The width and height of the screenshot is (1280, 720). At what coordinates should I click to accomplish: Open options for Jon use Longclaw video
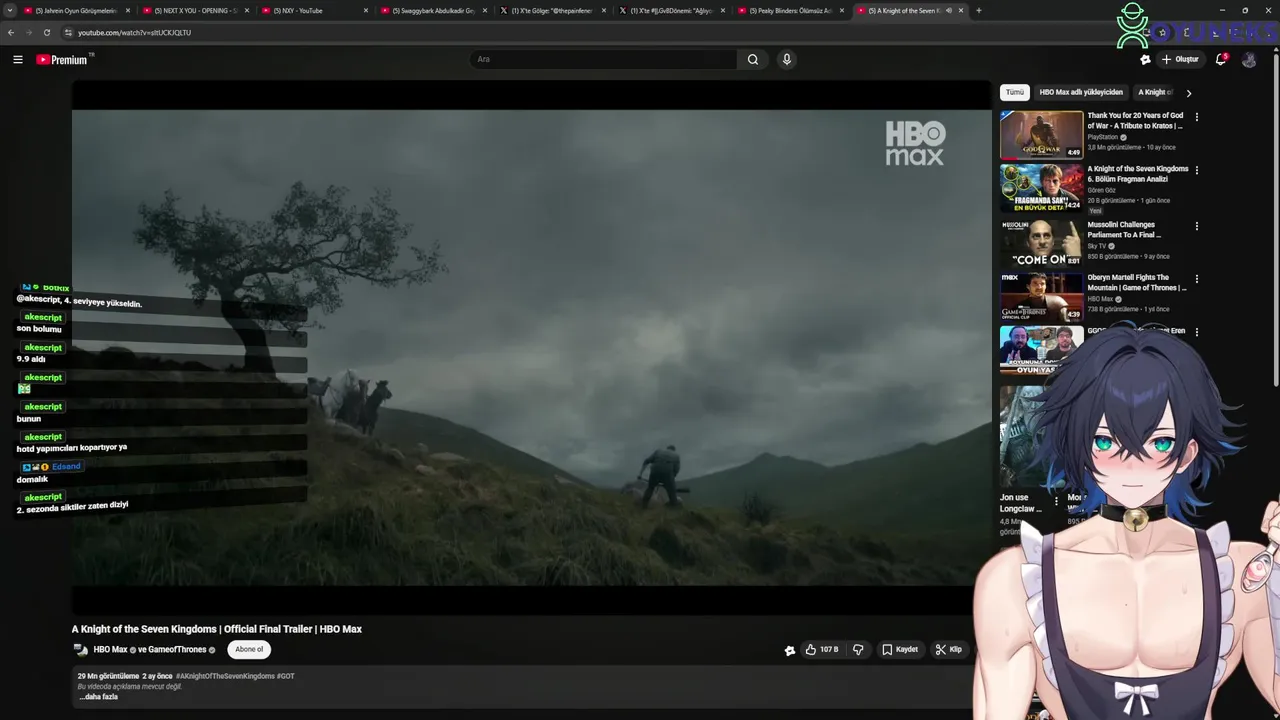tap(1056, 502)
